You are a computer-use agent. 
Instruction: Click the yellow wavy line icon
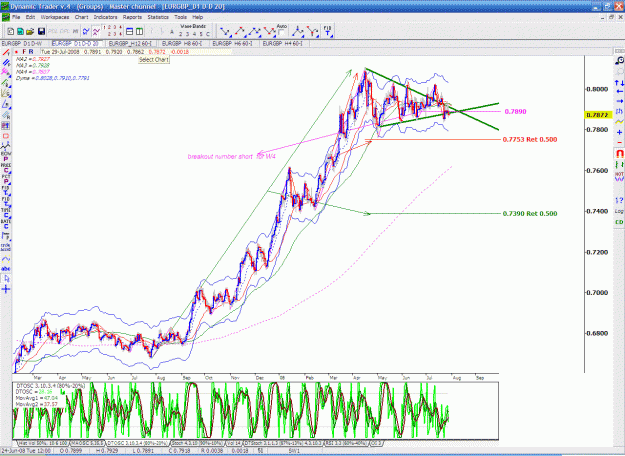click(x=619, y=122)
